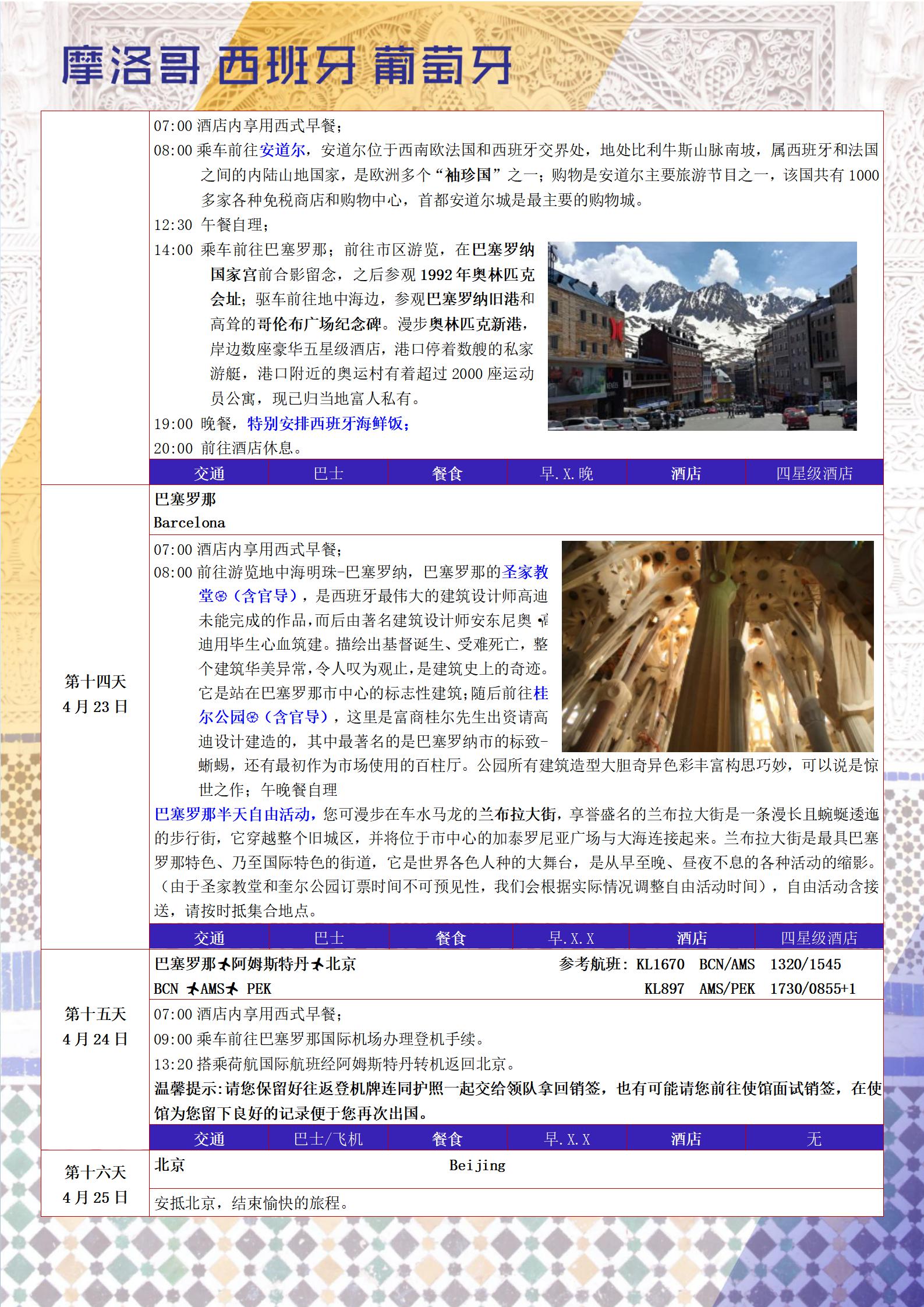The image size is (924, 1307).
Task: Click flight time 1320/1545
Action: click(x=805, y=964)
